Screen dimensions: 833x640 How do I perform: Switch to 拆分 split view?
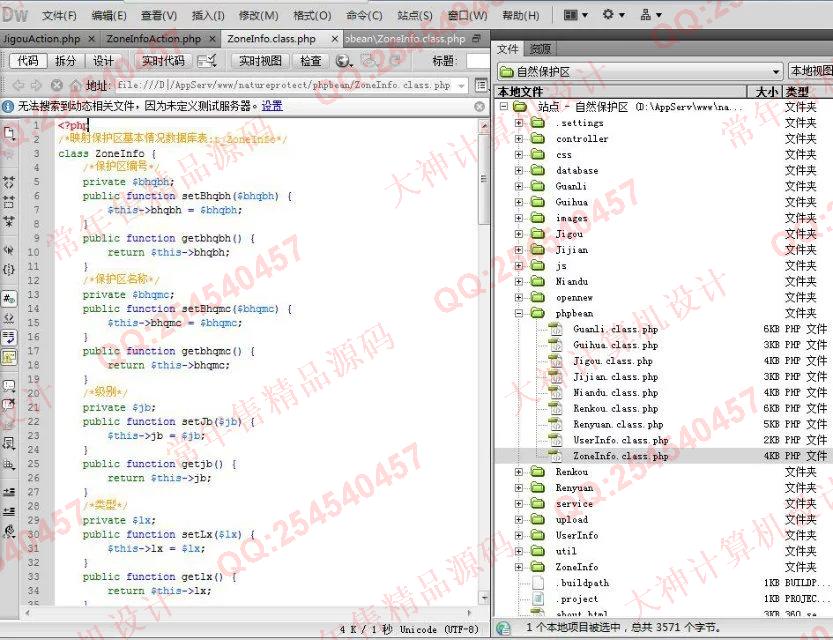pos(66,61)
